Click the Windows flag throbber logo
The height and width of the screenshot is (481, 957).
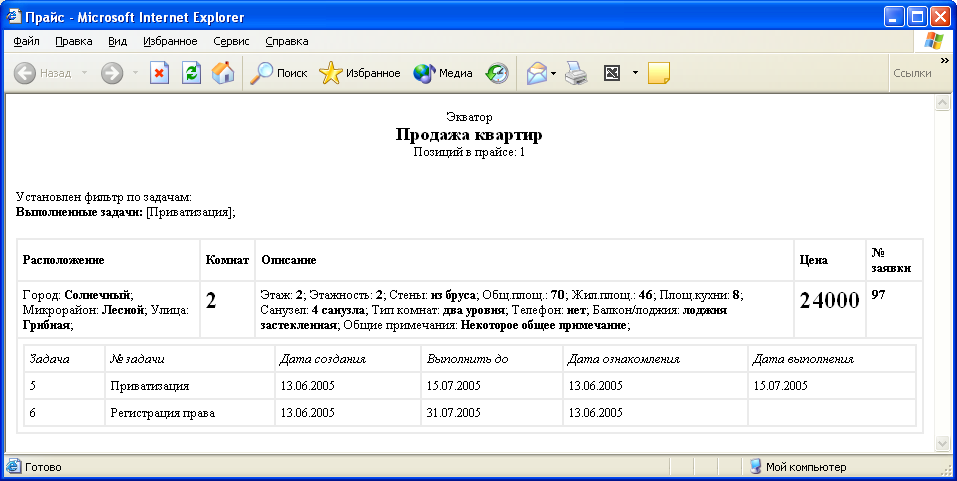pos(934,41)
